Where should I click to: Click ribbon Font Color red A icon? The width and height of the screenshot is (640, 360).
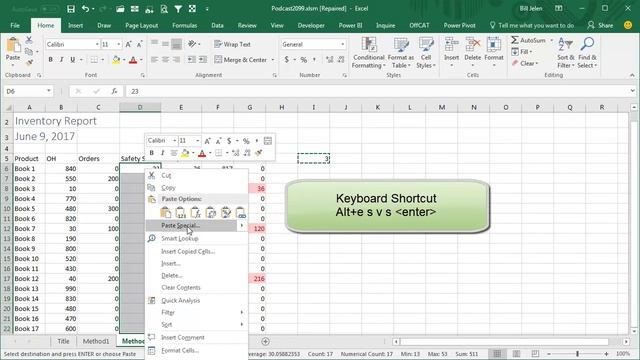pos(133,60)
